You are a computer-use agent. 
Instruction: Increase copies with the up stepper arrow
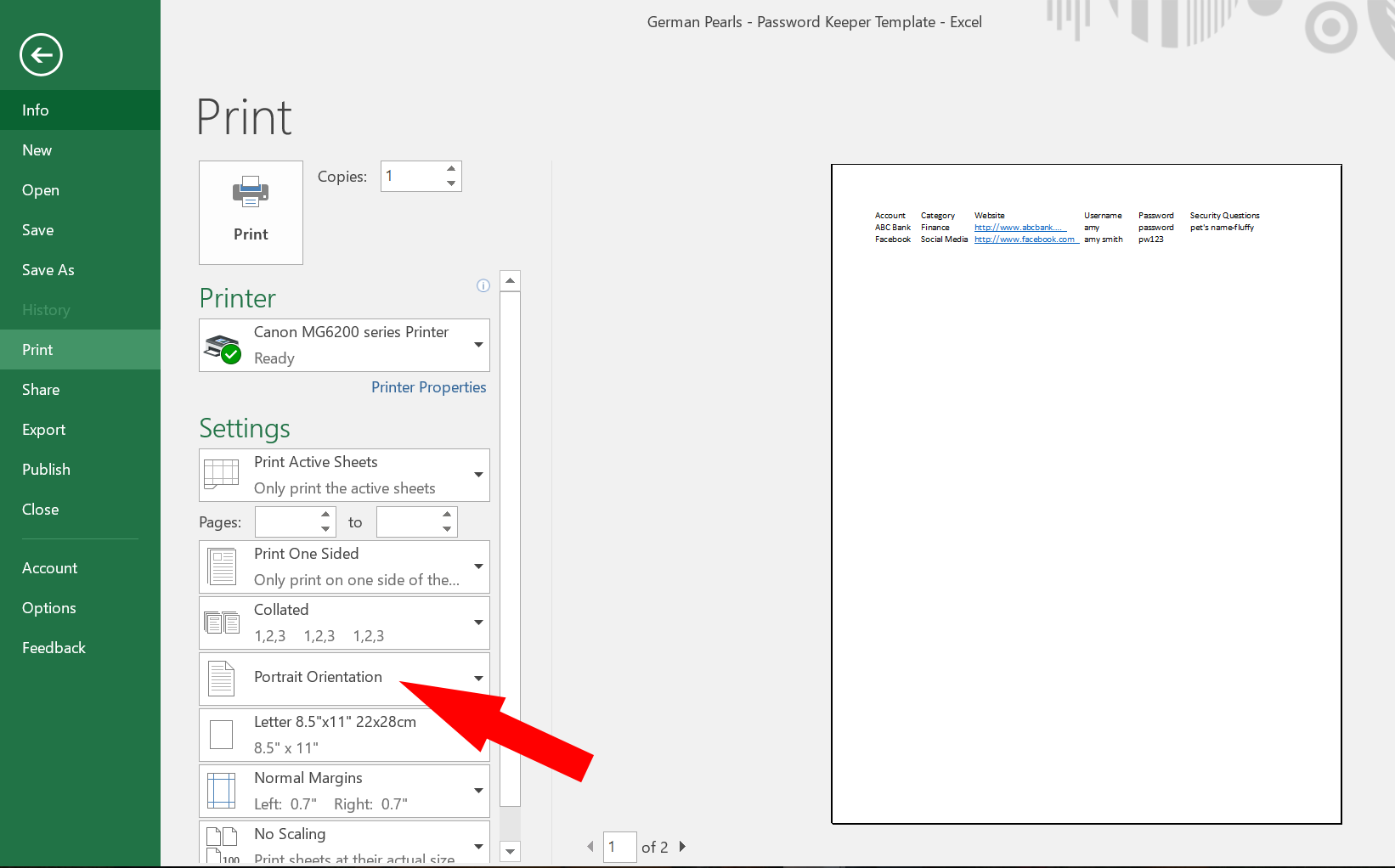[450, 168]
